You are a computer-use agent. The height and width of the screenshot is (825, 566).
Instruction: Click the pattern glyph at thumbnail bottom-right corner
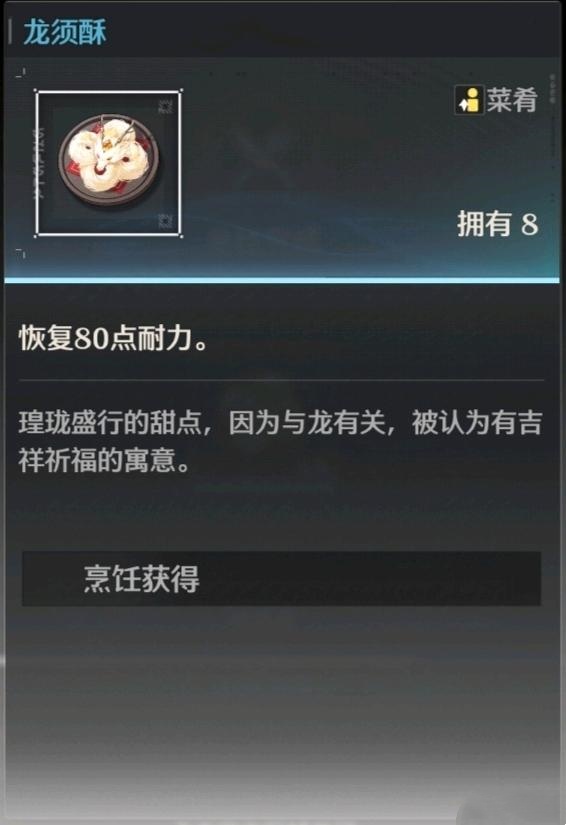pyautogui.click(x=165, y=221)
